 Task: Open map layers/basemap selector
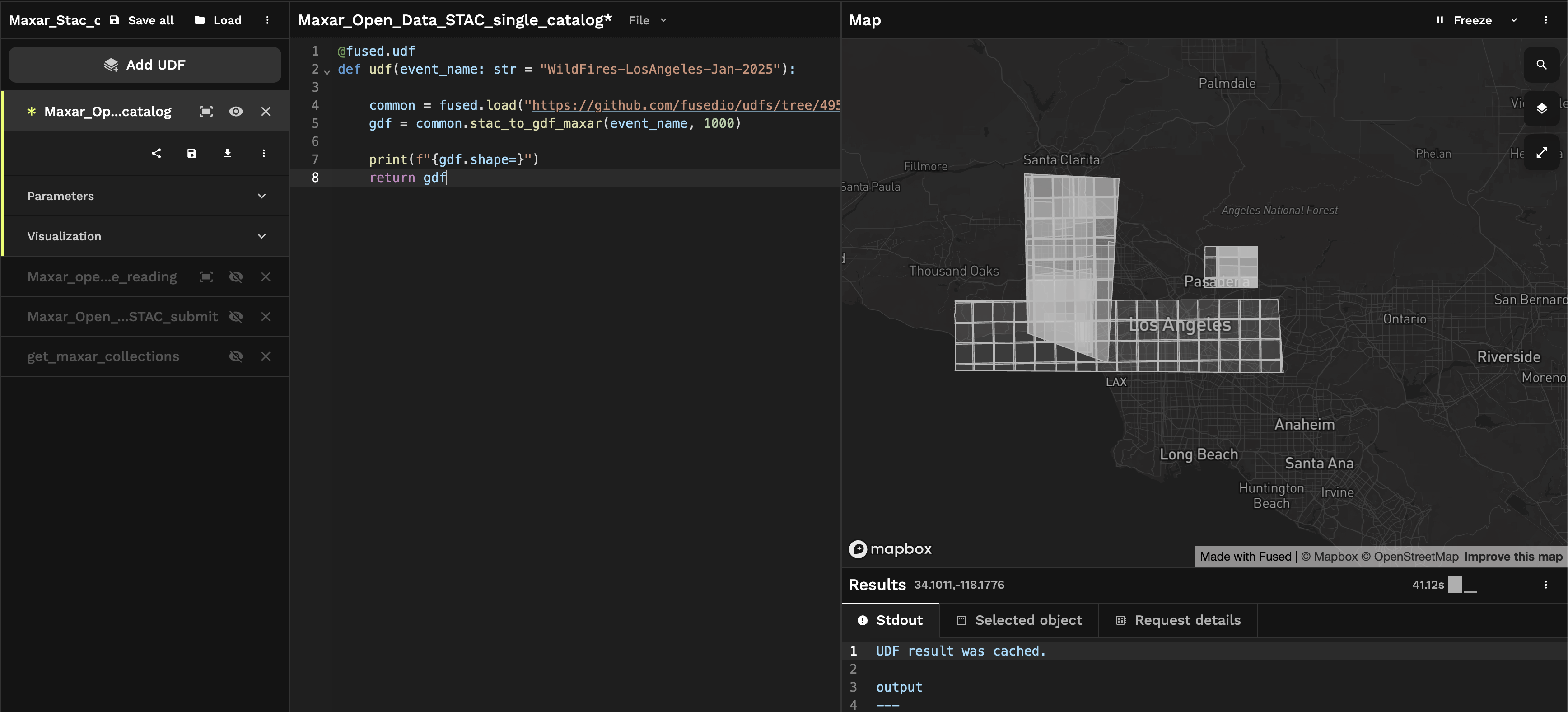click(1541, 108)
